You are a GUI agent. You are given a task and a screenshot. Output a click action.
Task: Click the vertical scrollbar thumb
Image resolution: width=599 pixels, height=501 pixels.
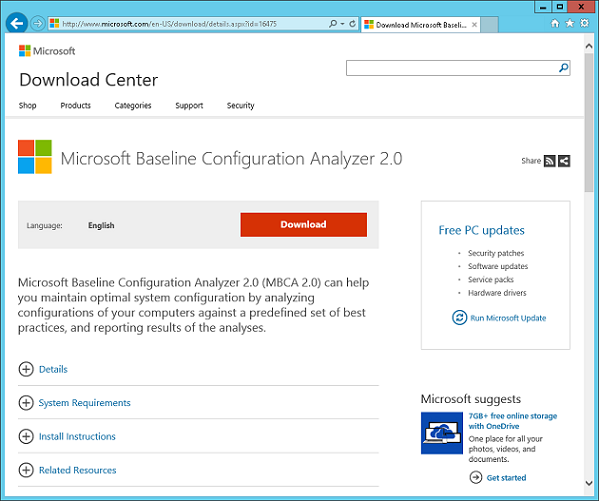coord(589,122)
